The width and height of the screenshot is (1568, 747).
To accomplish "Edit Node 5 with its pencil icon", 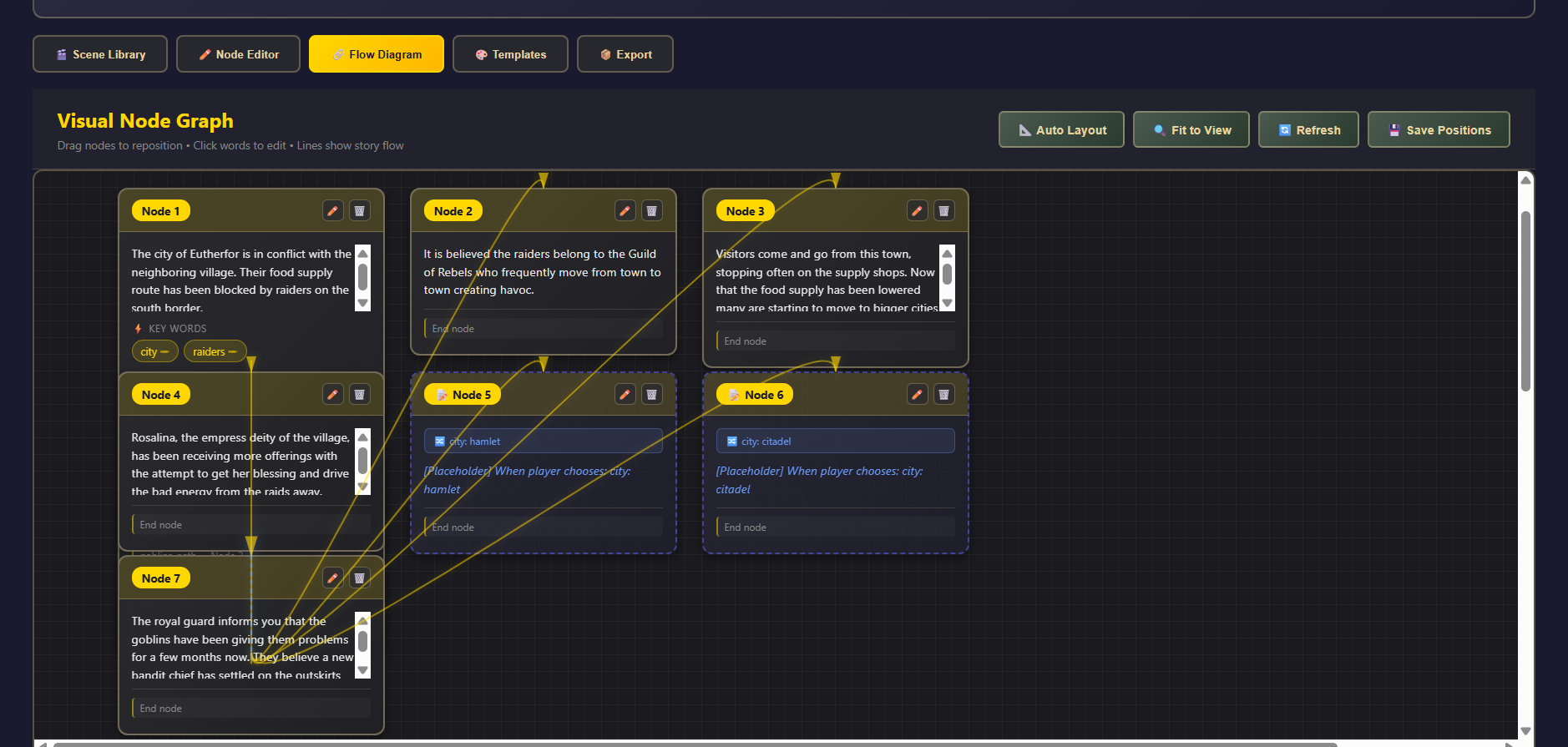I will coord(625,395).
